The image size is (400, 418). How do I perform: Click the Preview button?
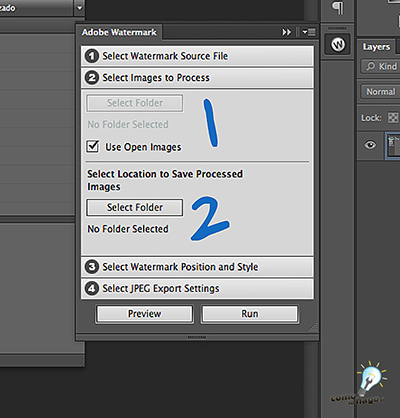(144, 314)
